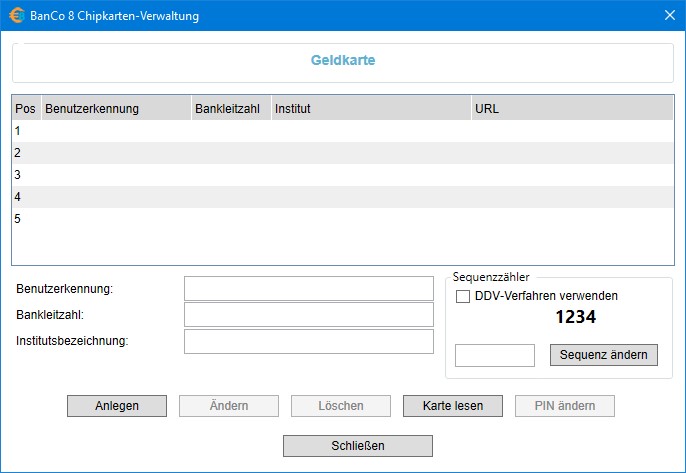The height and width of the screenshot is (473, 686).
Task: Enable DDV-Verfahren verwenden checkbox
Action: click(x=463, y=296)
